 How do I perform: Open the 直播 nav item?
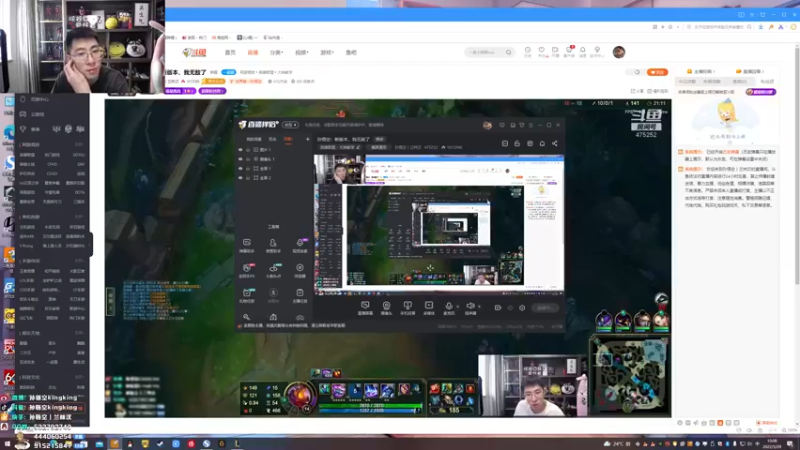tap(253, 53)
